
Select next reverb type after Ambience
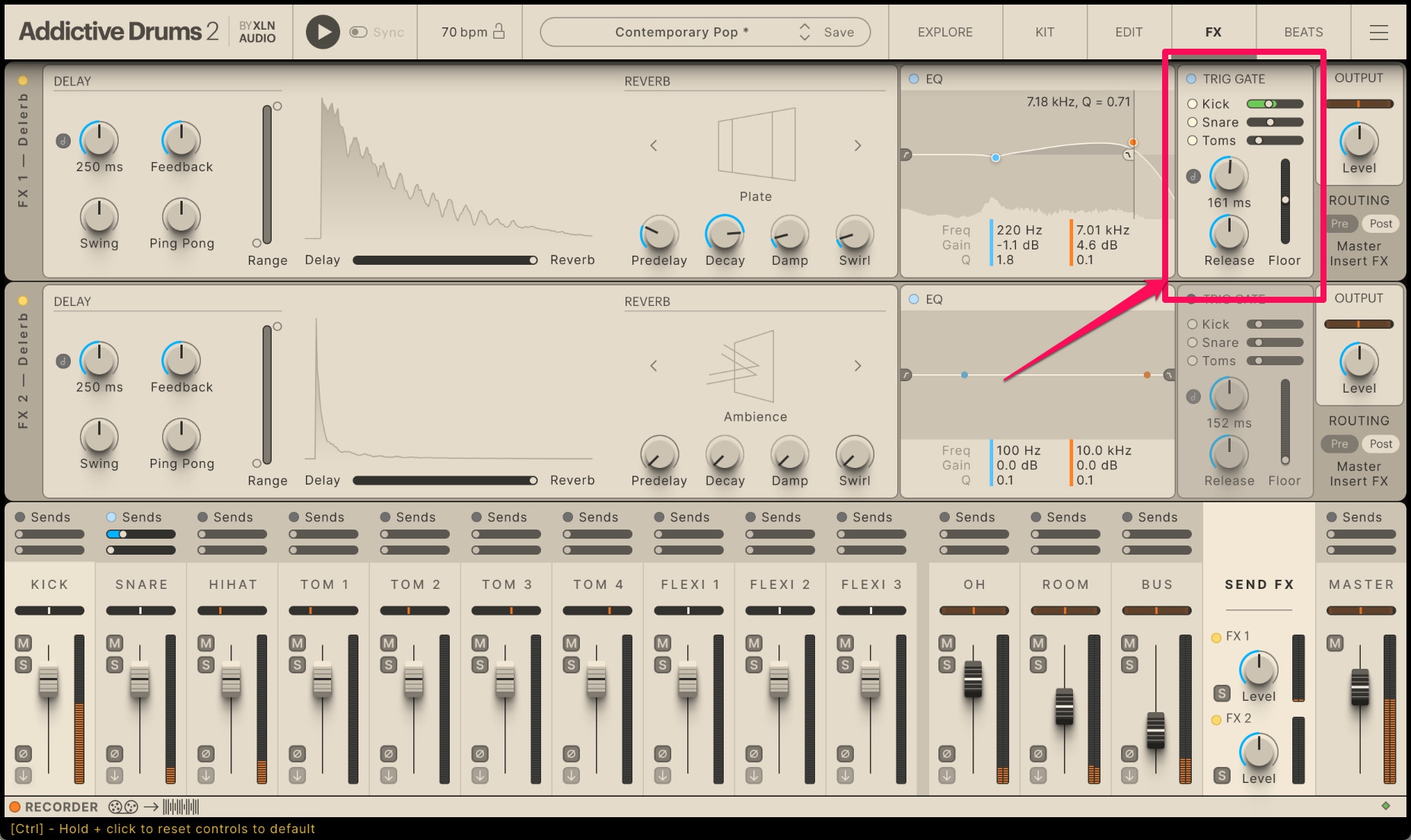[858, 366]
